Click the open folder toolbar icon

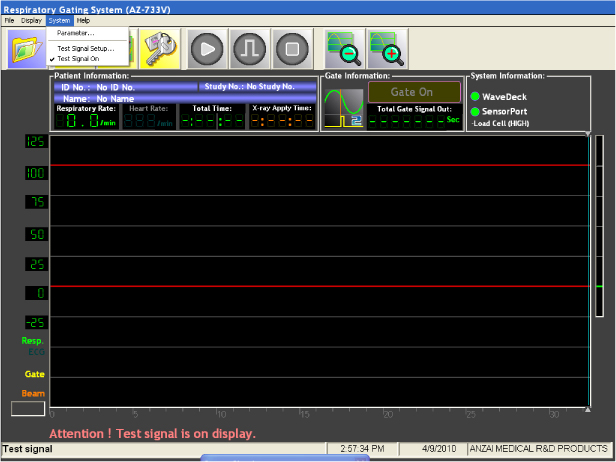(x=25, y=48)
